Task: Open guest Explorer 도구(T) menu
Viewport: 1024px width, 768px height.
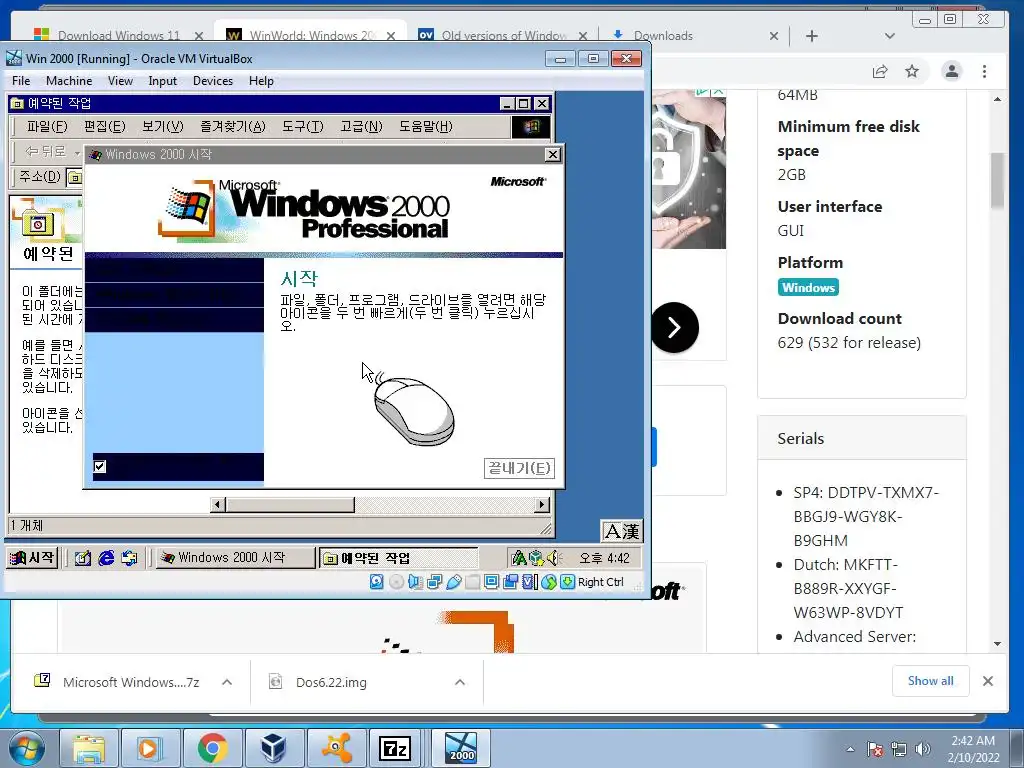Action: pyautogui.click(x=302, y=126)
